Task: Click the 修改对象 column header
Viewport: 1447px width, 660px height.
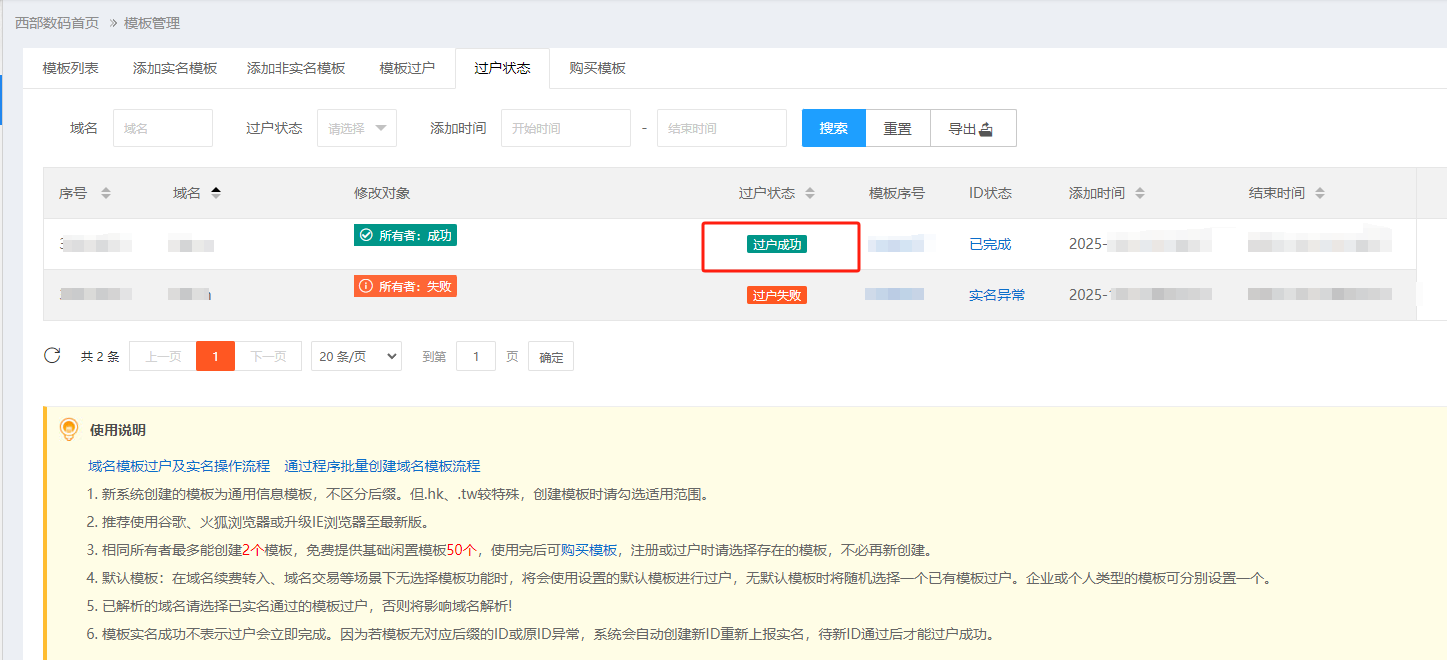Action: [x=382, y=193]
